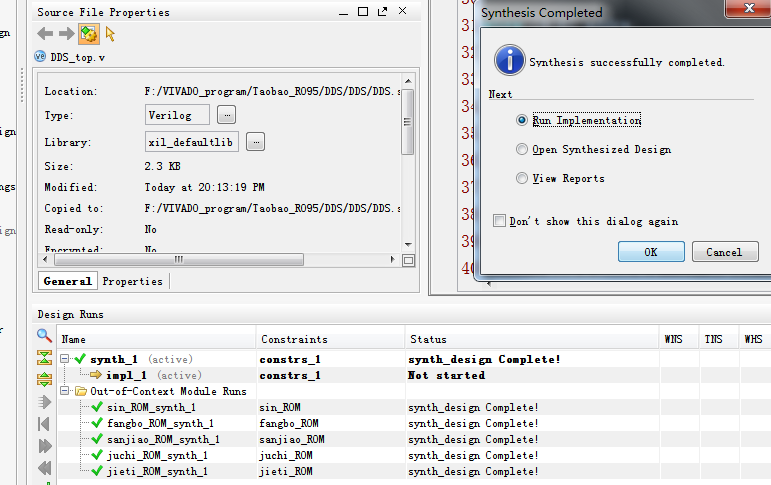Screen dimensions: 771x485
Task: Click the forward arrow in Source File Properties
Action: click(x=65, y=34)
